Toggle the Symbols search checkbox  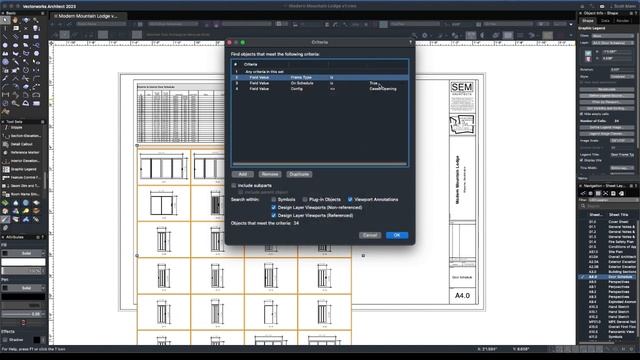click(273, 200)
